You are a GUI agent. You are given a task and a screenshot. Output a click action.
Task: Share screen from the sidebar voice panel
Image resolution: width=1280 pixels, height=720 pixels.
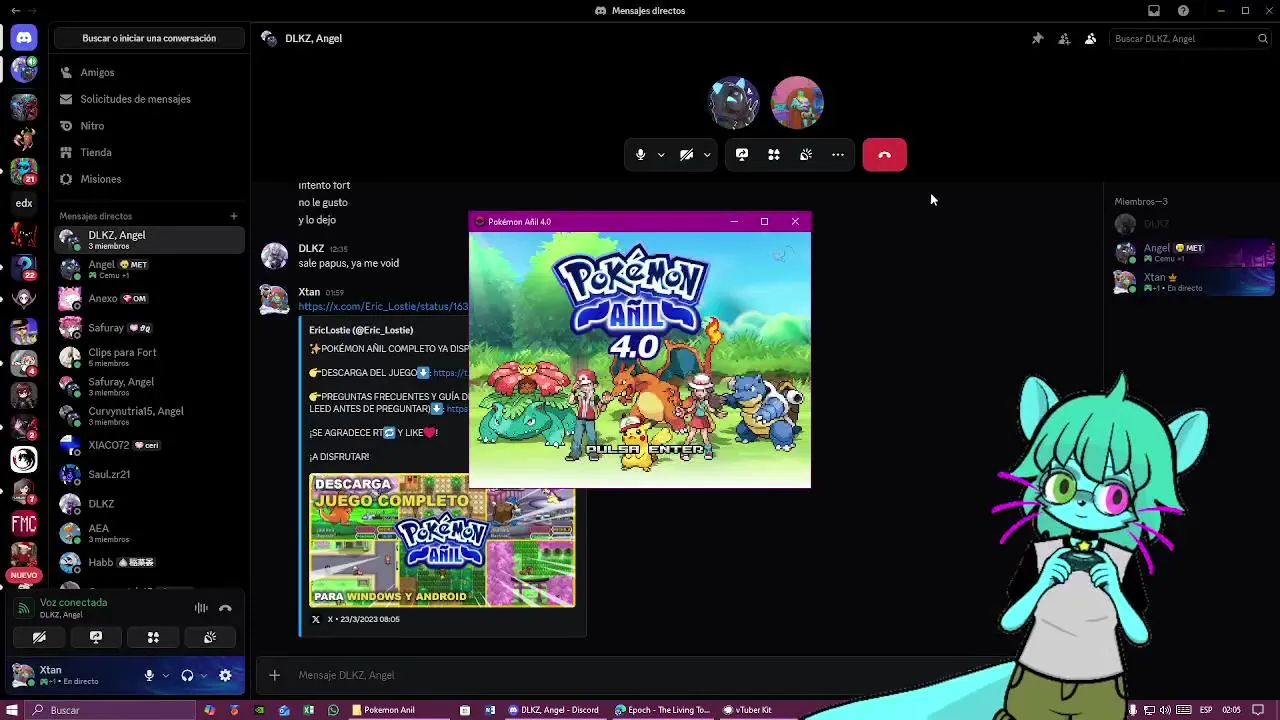[96, 637]
